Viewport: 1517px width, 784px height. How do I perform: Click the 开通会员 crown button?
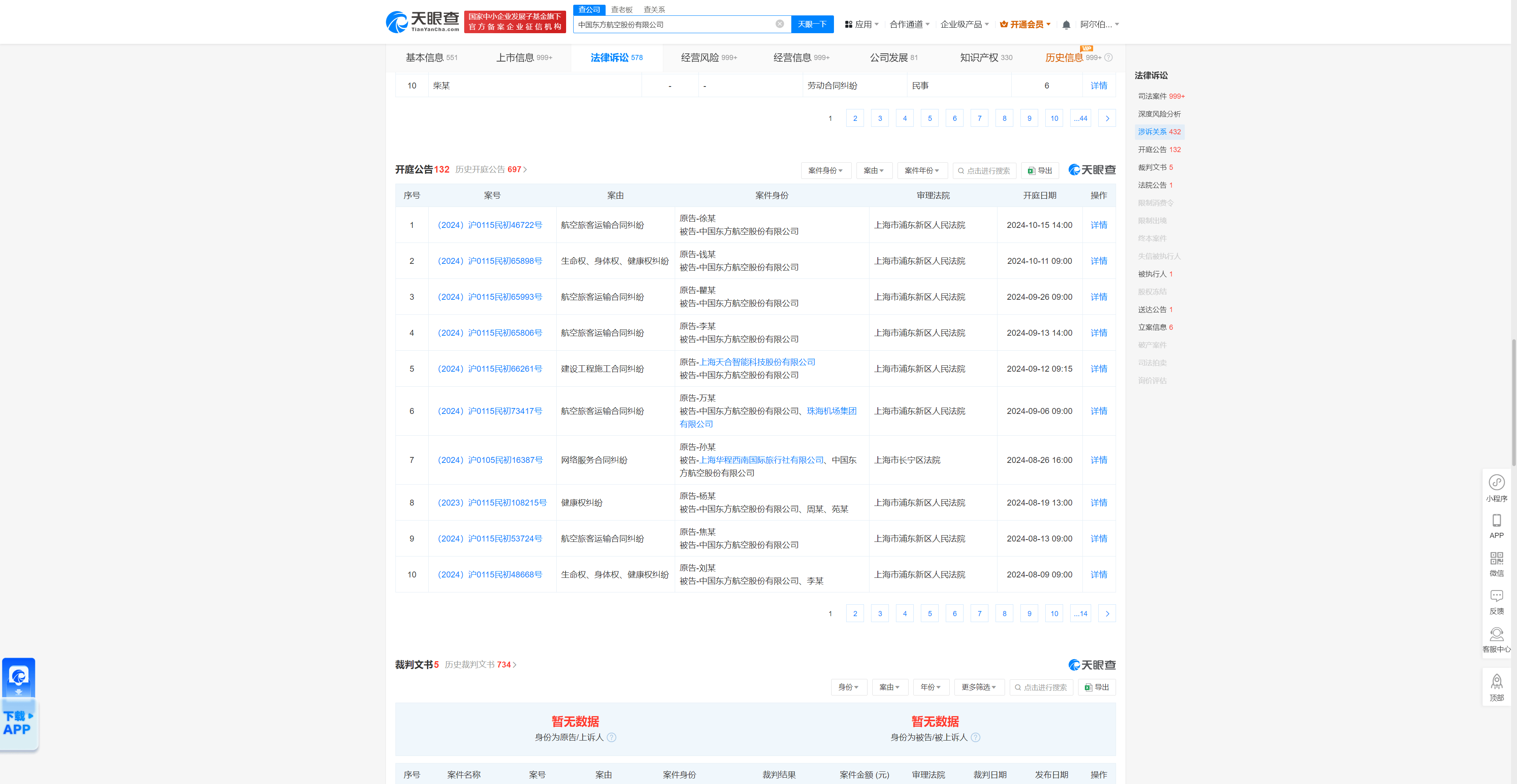[1025, 24]
